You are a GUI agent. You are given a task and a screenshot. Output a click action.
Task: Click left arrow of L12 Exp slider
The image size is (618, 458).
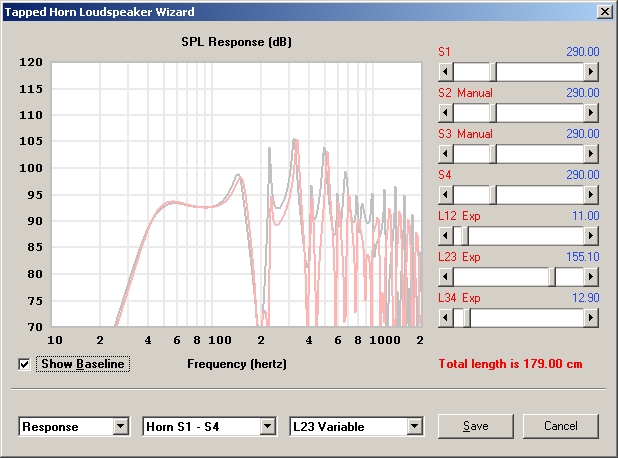(x=446, y=236)
